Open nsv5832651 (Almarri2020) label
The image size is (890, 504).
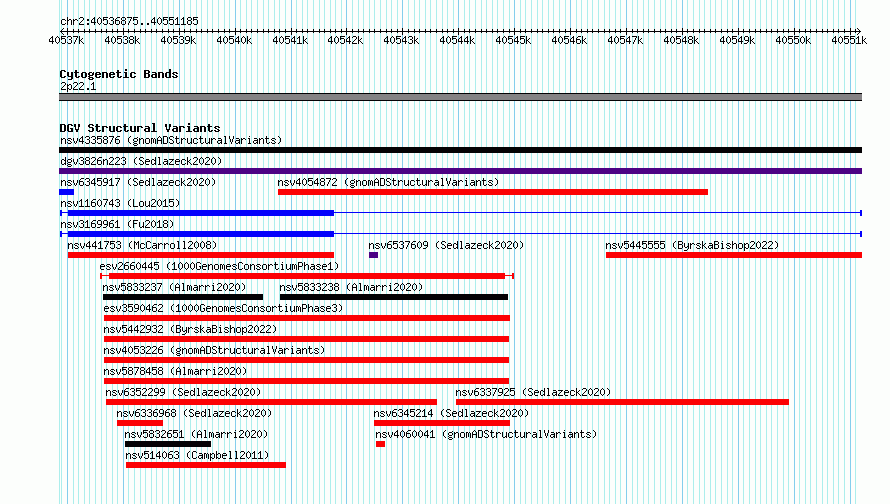(x=196, y=434)
